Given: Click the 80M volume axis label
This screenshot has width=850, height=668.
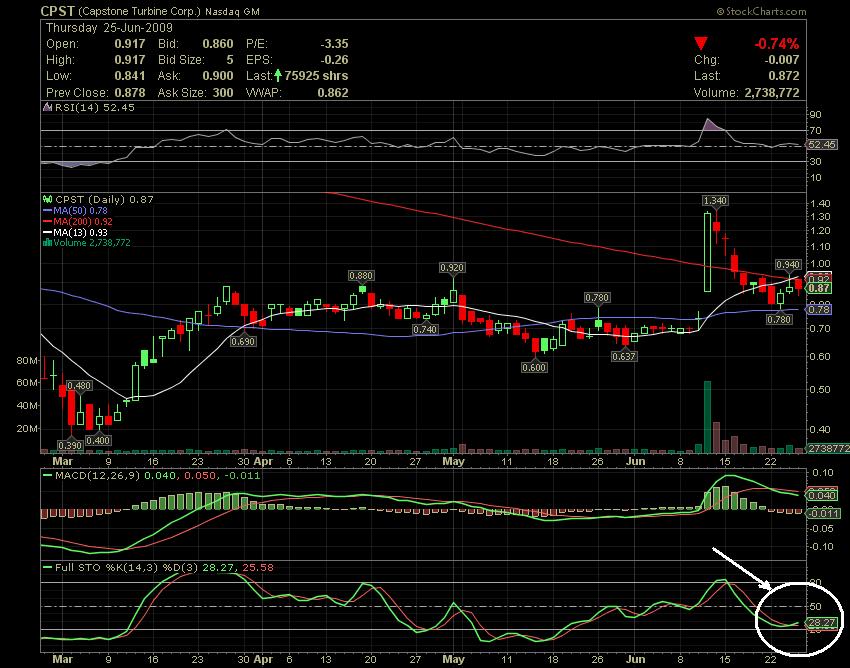Looking at the screenshot, I should (x=27, y=361).
